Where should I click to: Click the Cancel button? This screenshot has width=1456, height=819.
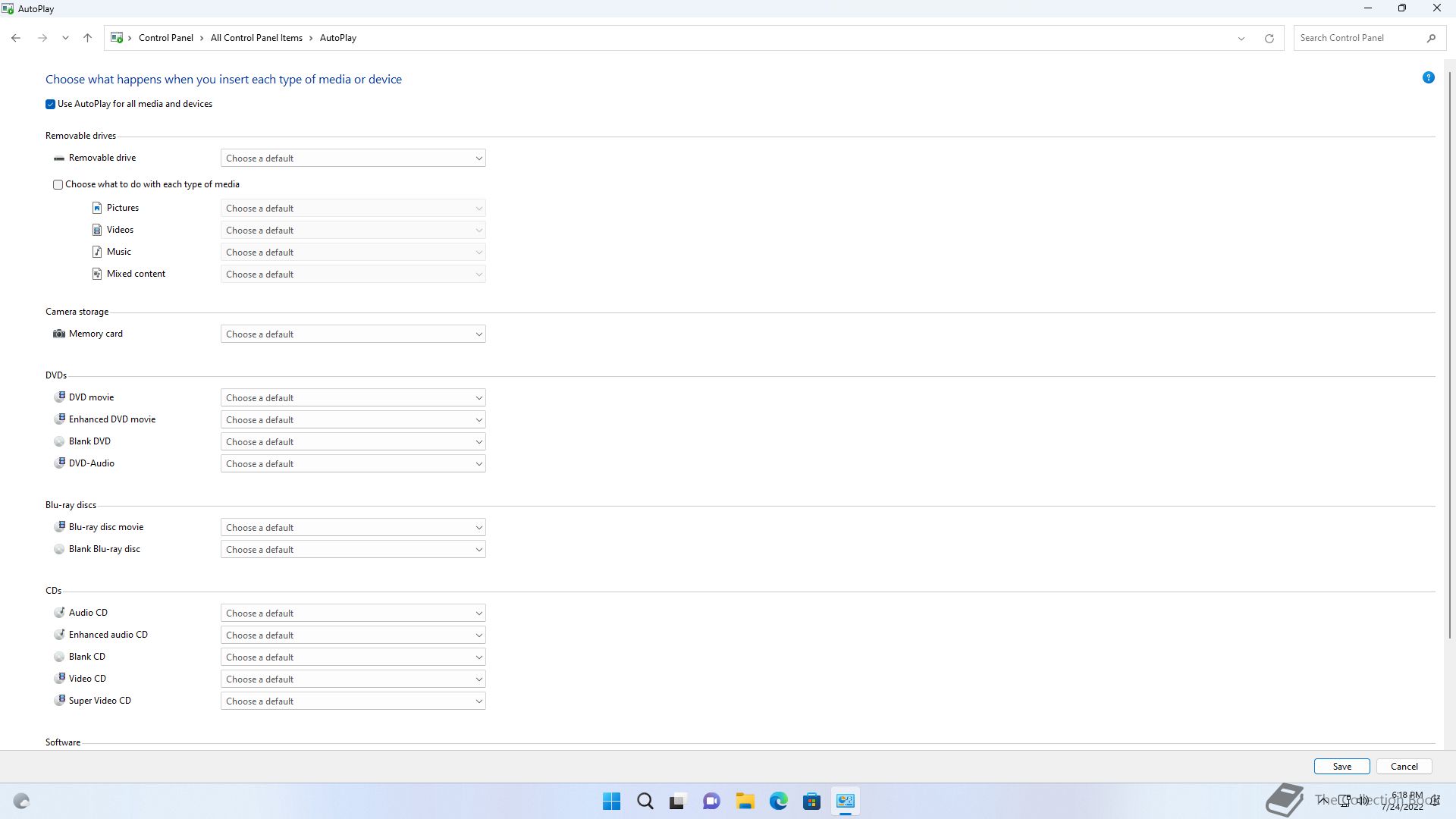tap(1404, 766)
